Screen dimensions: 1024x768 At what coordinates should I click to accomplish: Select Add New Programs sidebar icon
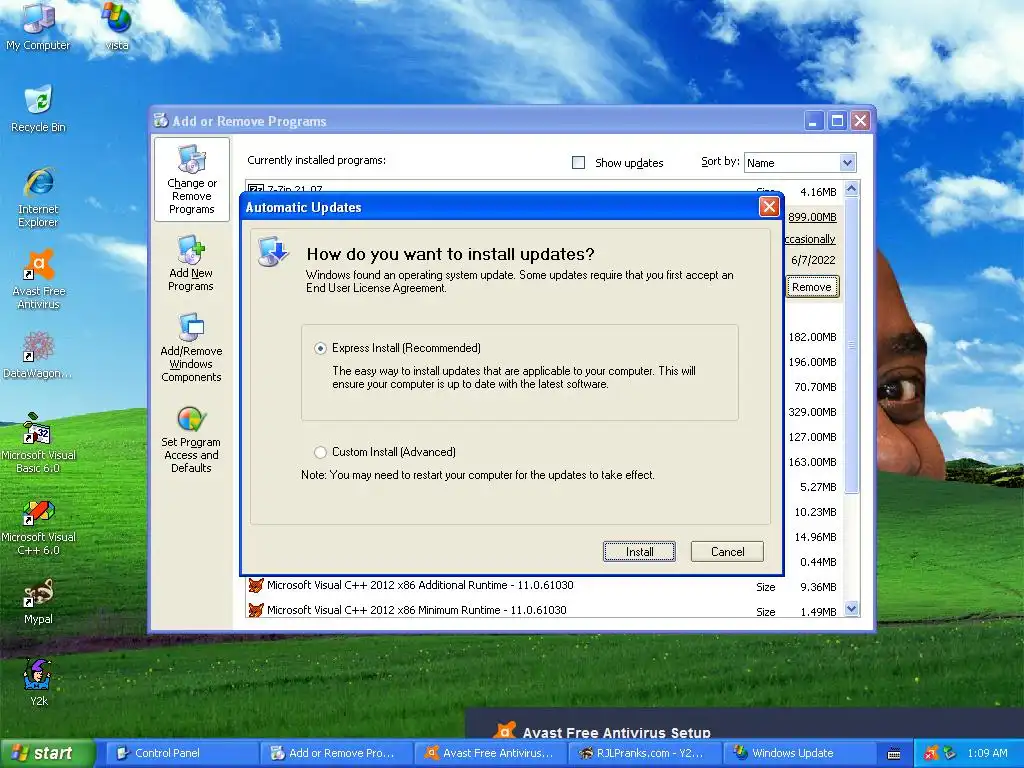[x=191, y=263]
